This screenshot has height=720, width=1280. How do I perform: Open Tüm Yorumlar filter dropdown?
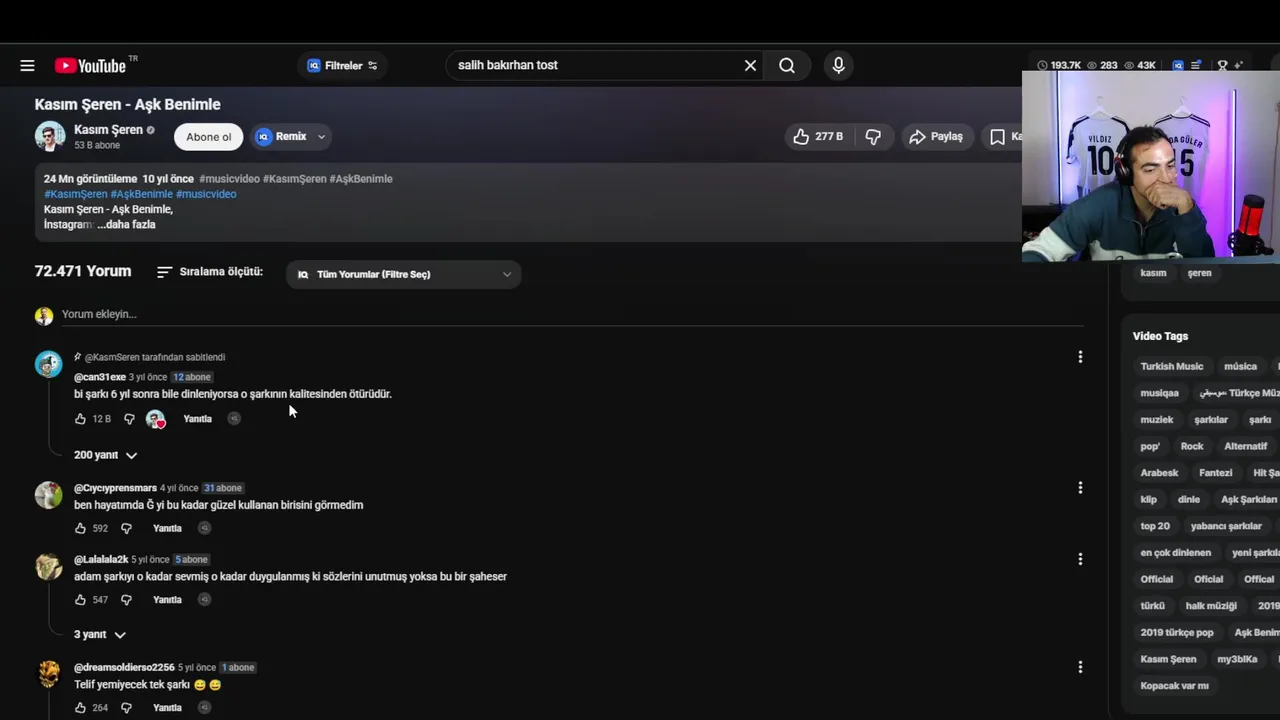click(403, 274)
